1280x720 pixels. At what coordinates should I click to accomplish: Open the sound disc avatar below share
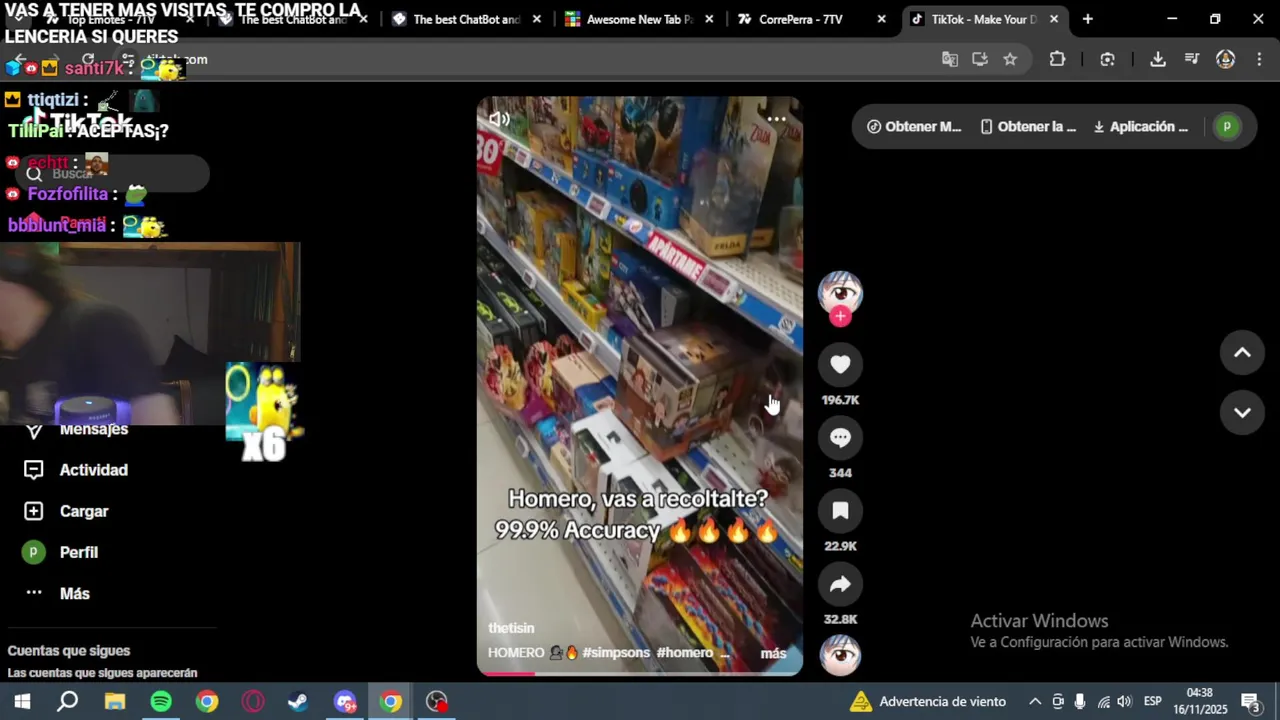(840, 655)
